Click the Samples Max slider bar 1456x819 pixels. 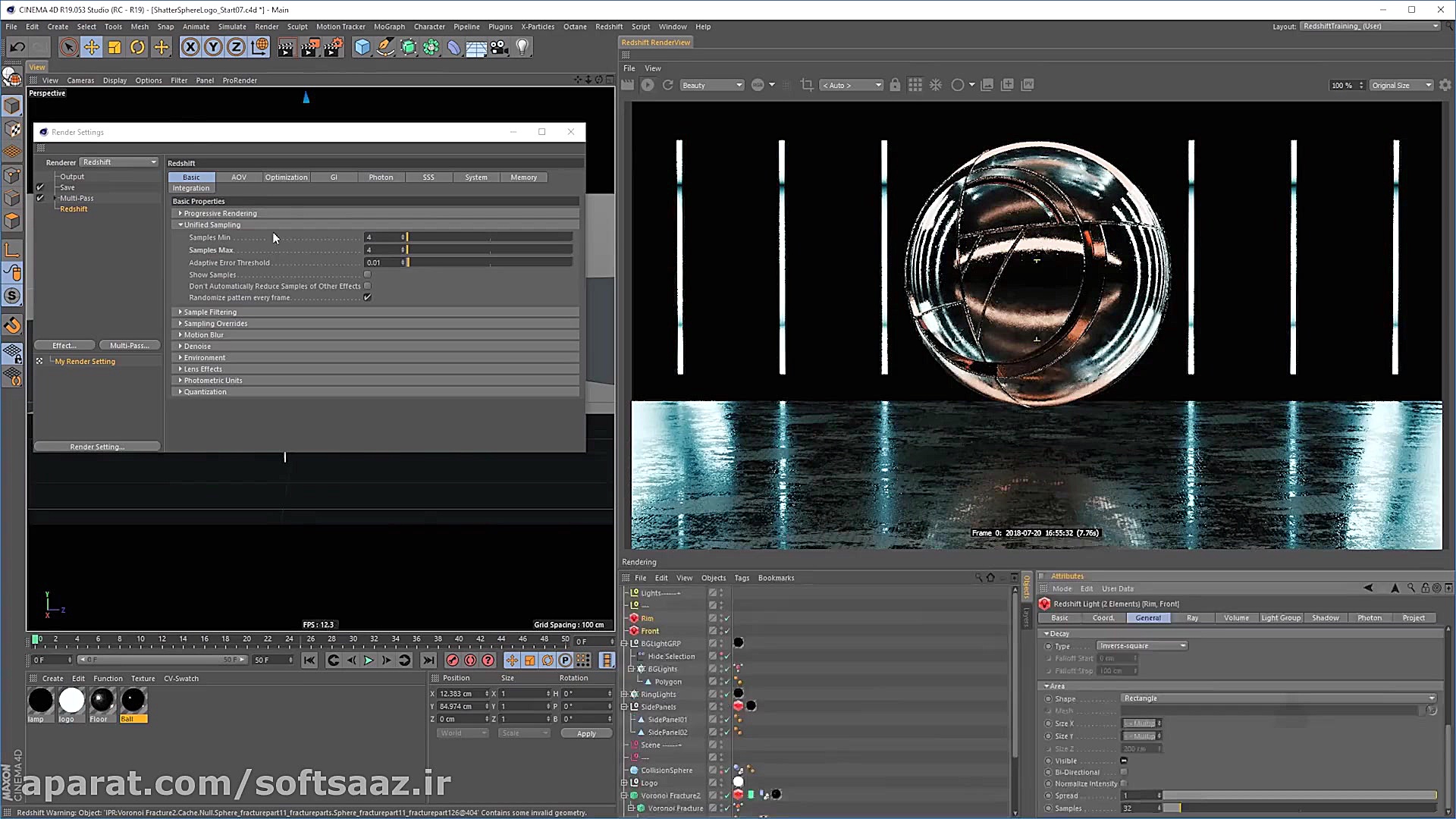point(489,249)
